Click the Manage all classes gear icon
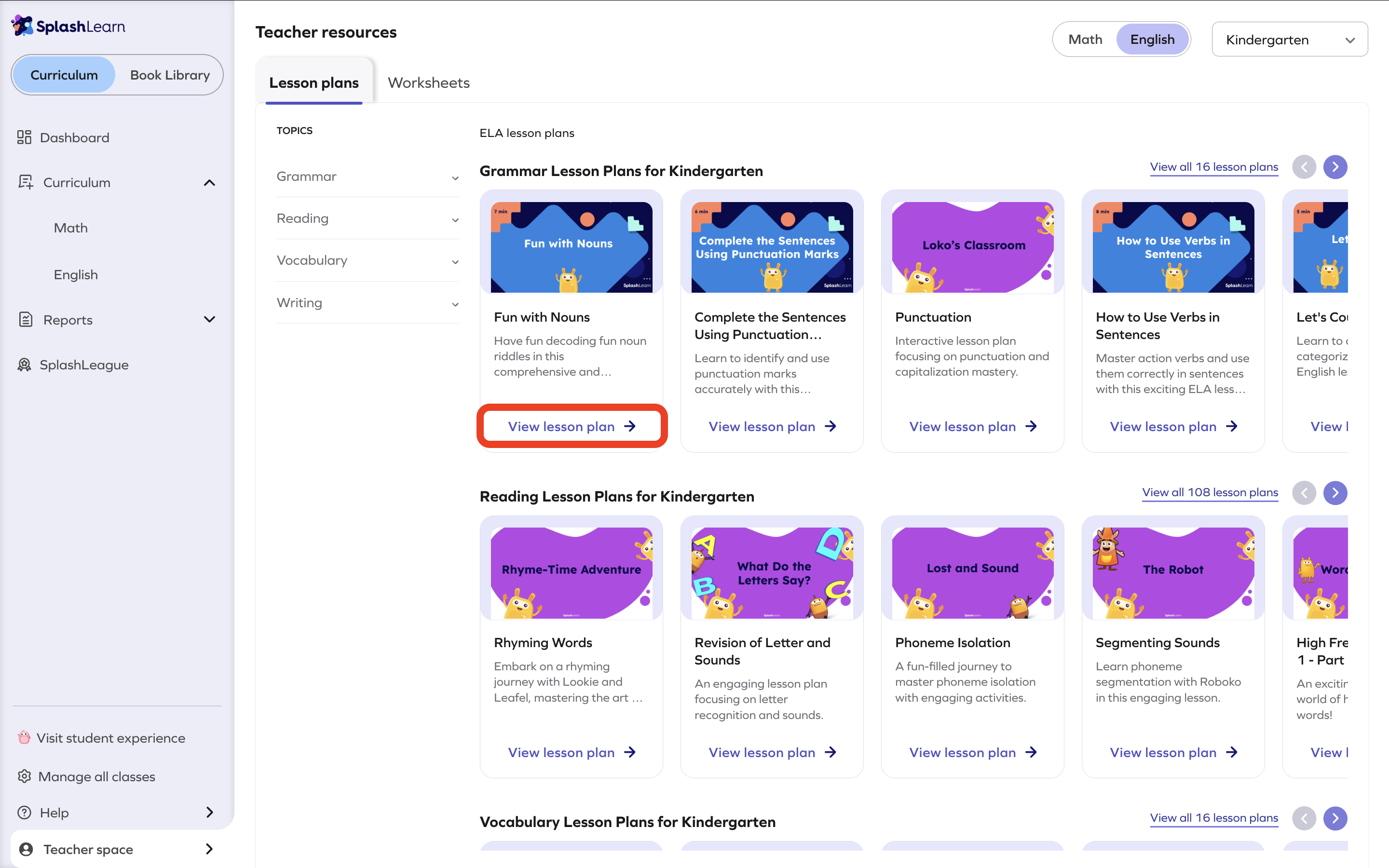Screen dimensions: 1389x868 (24, 776)
